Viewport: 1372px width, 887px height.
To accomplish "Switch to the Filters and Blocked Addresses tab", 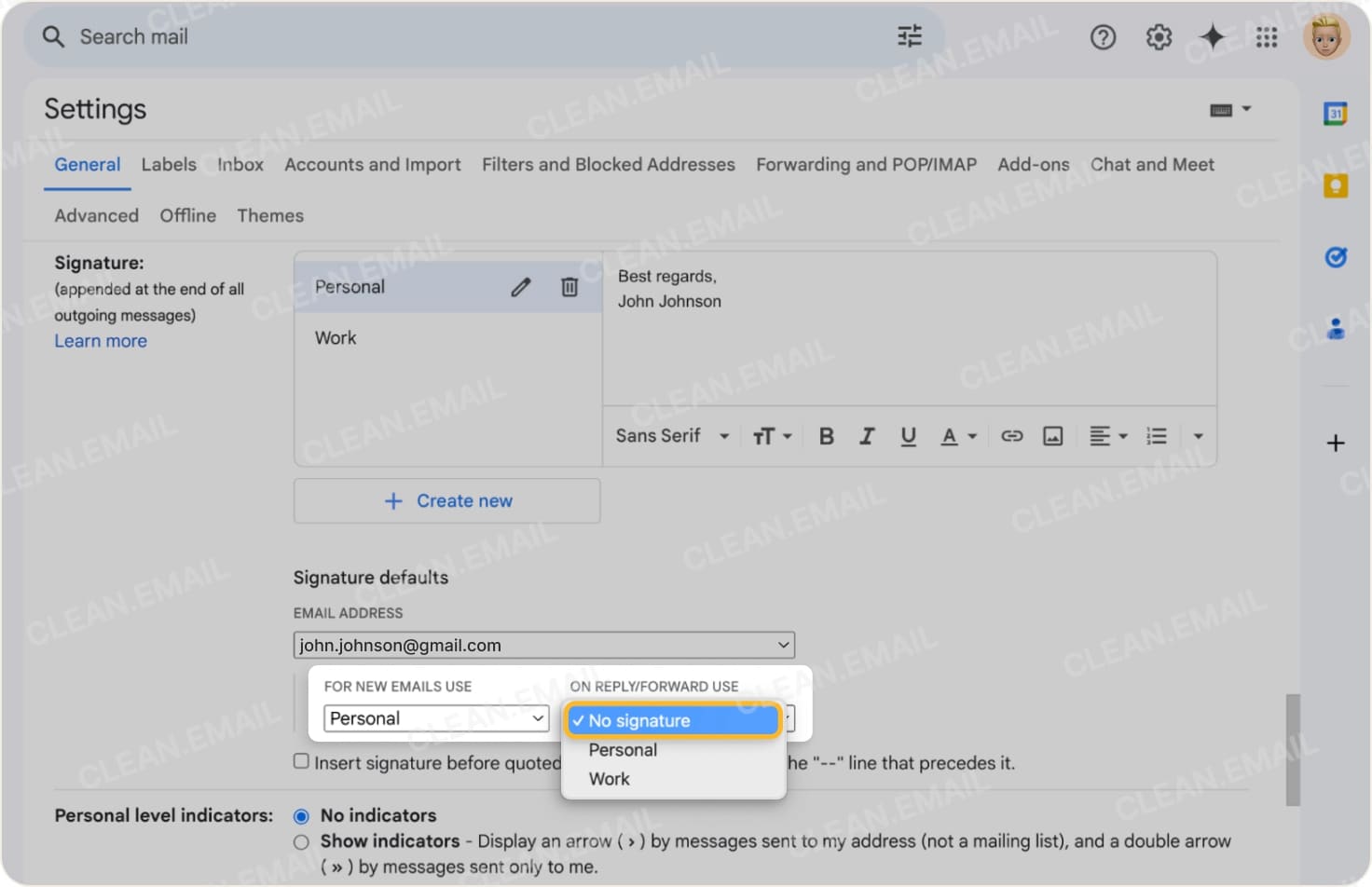I will click(x=608, y=164).
